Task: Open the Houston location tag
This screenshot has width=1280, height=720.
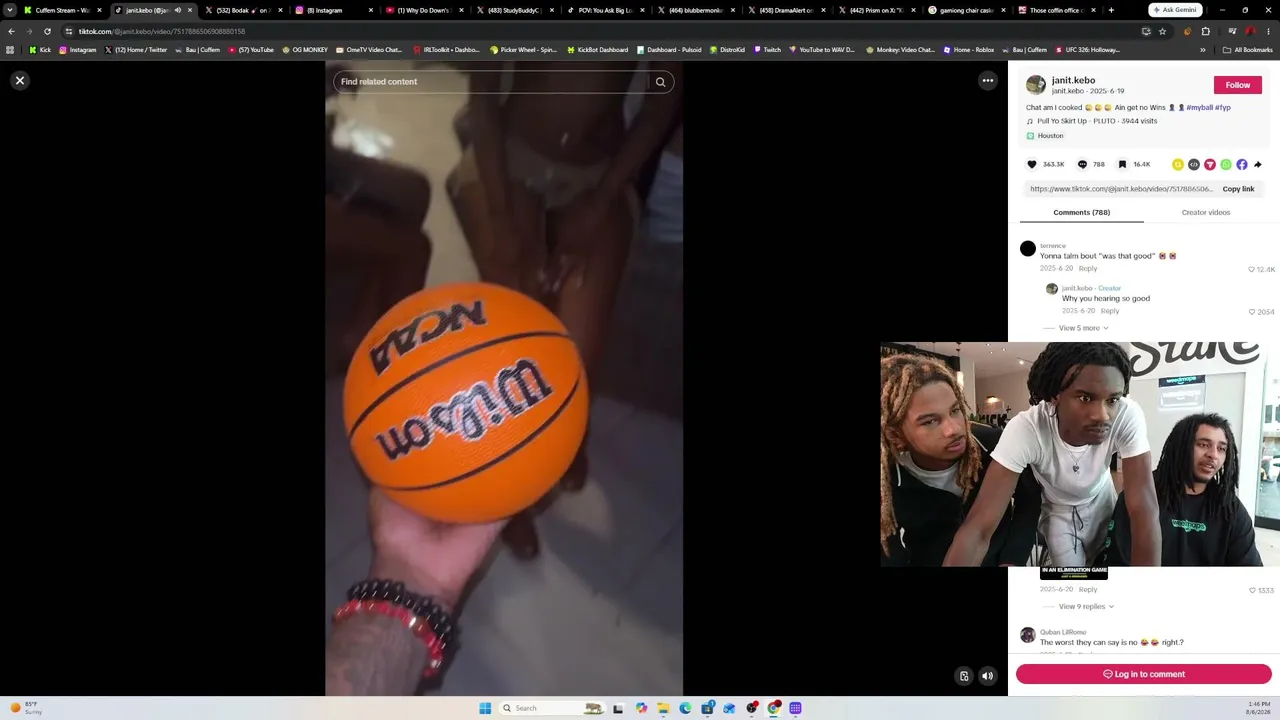Action: [x=1045, y=136]
